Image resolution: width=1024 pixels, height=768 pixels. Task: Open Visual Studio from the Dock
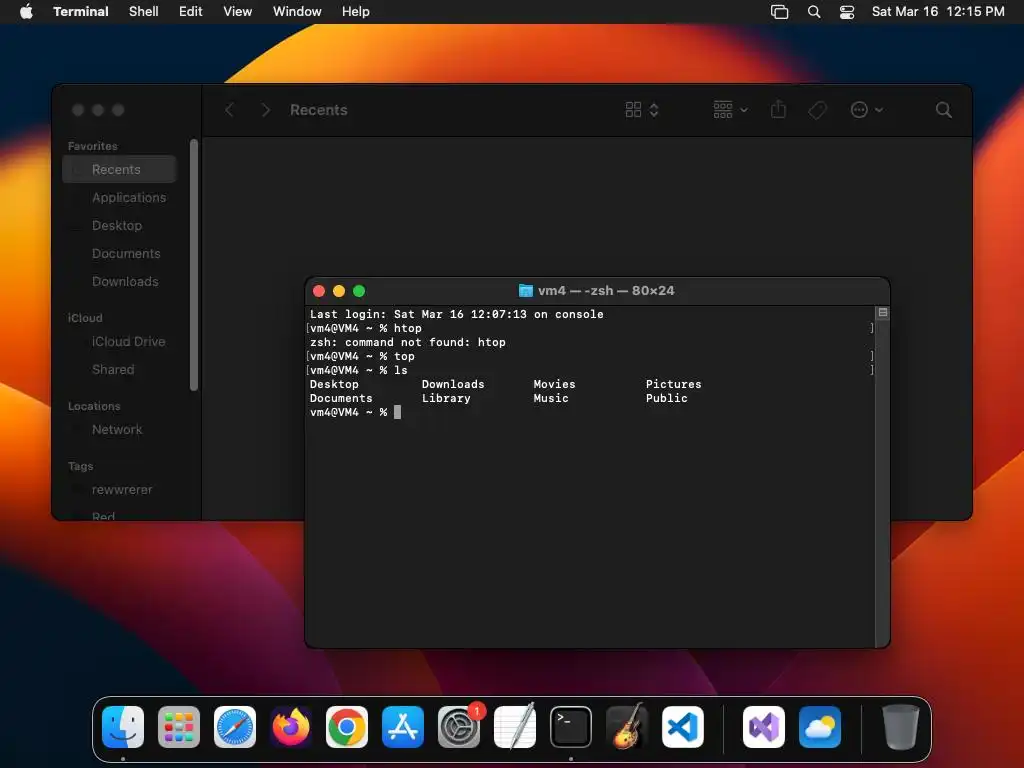tap(763, 727)
